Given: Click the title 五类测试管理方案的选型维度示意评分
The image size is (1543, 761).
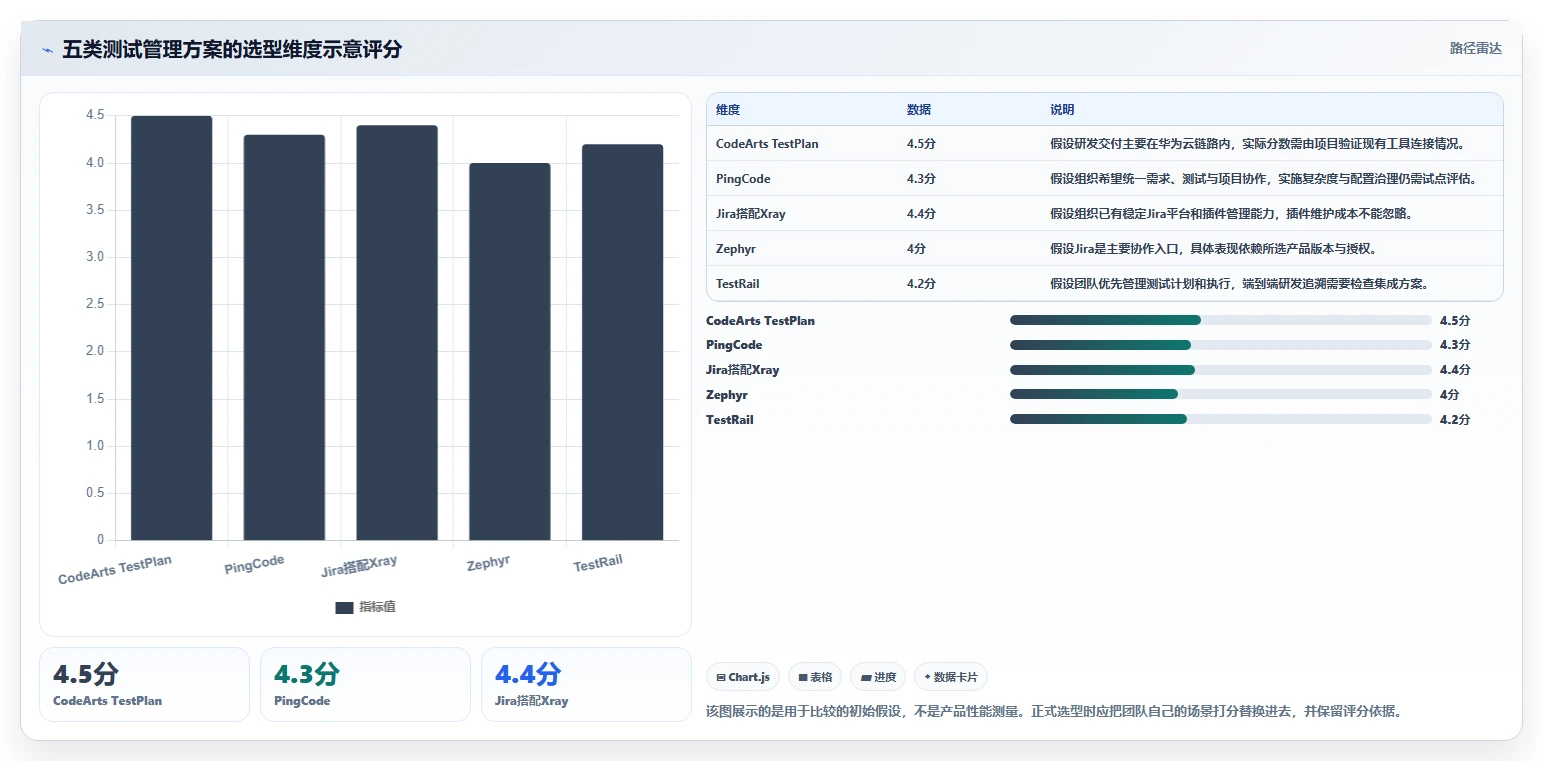Looking at the screenshot, I should coord(232,50).
